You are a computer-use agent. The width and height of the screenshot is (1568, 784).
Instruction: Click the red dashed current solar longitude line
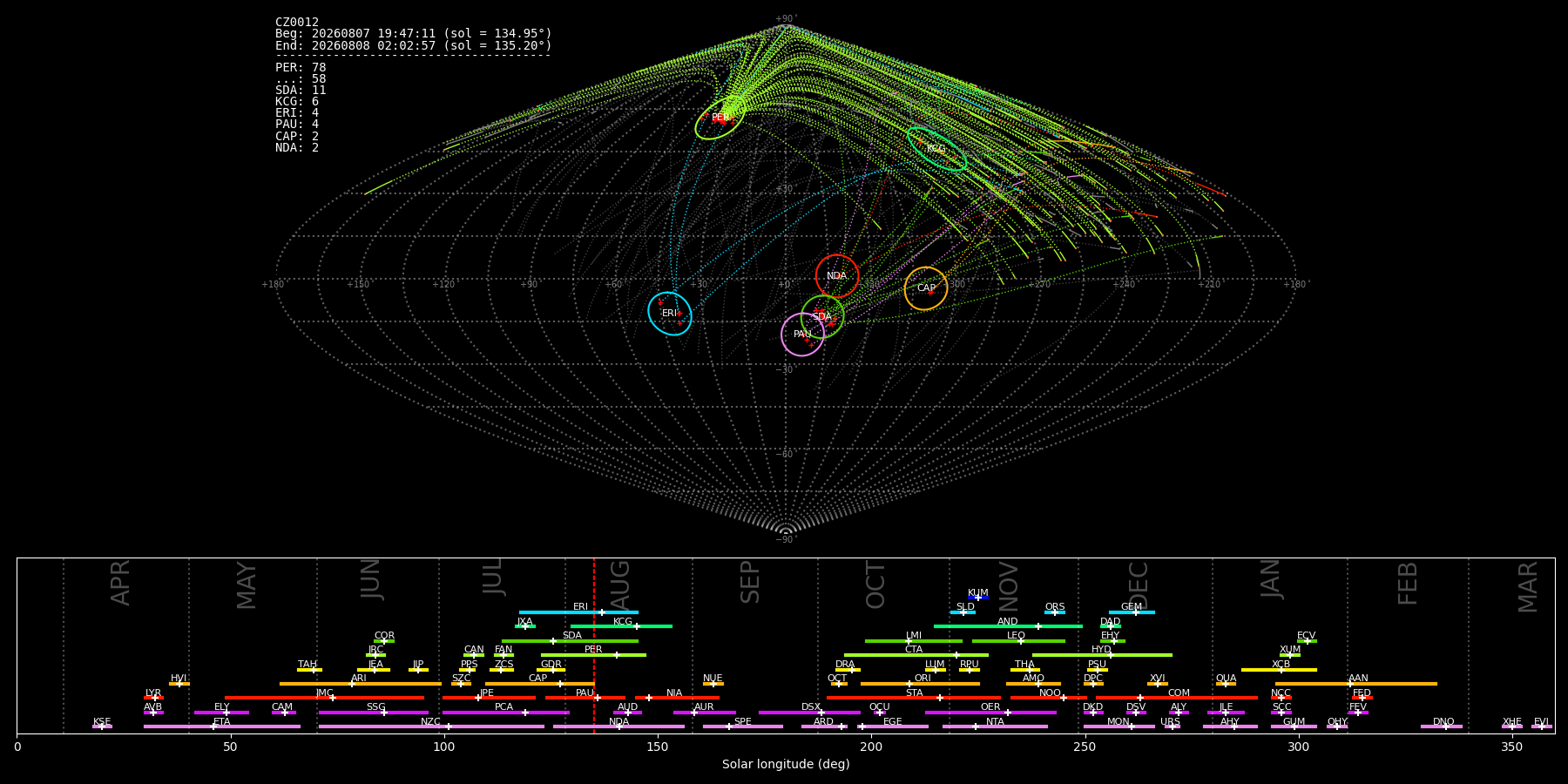594,645
